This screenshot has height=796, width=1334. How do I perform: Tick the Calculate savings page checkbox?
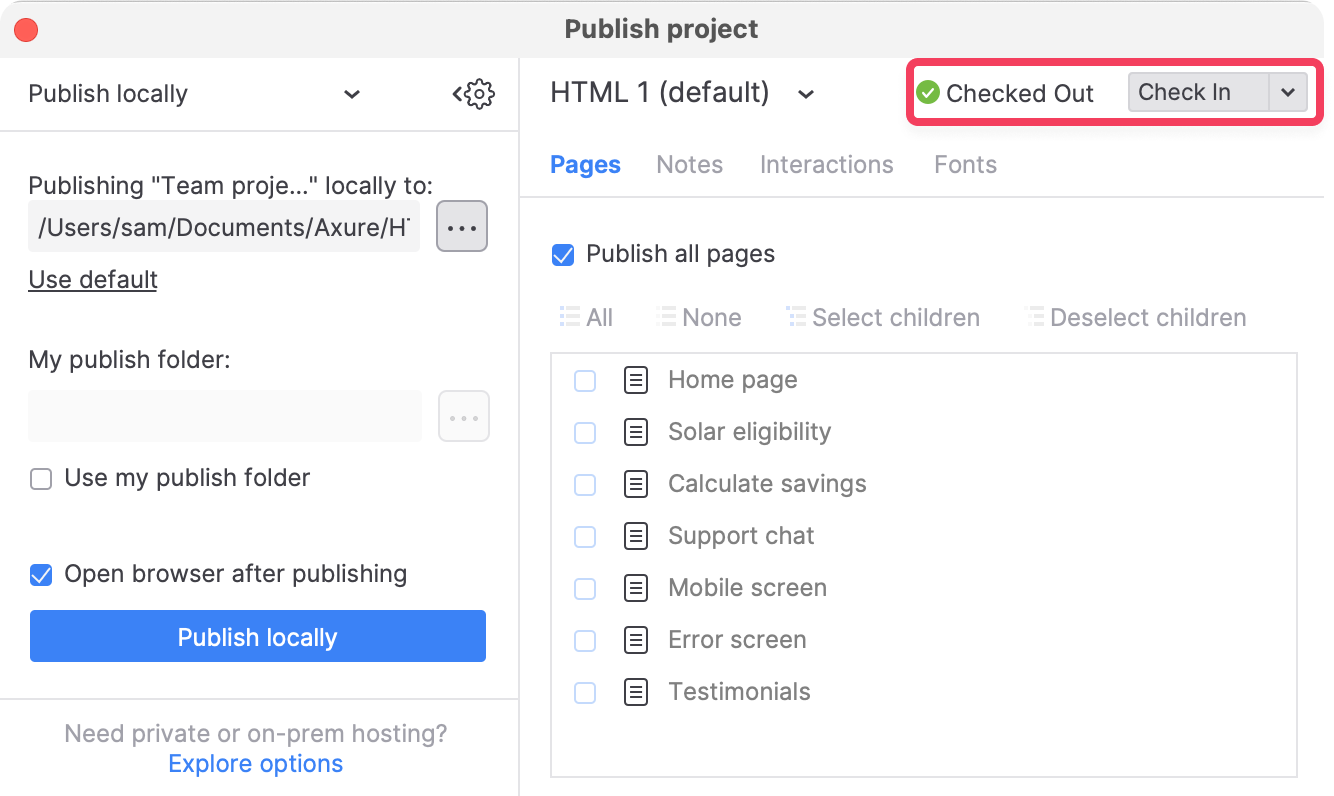pos(585,485)
